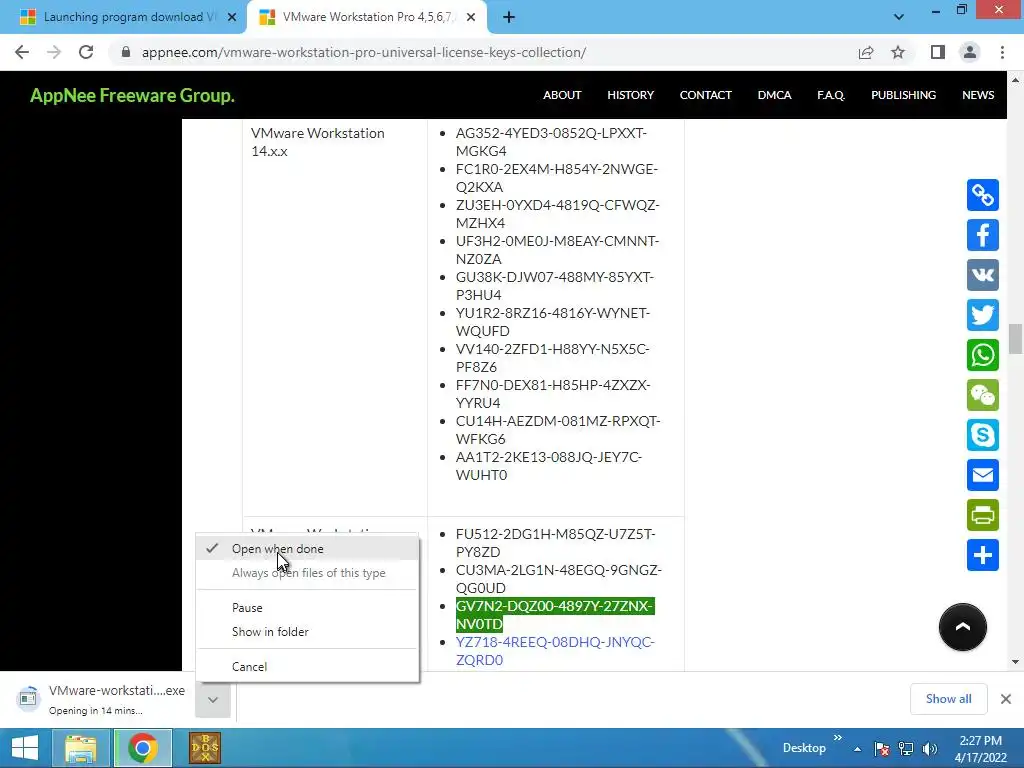Copy link with the chain share icon
The image size is (1024, 768).
(983, 195)
